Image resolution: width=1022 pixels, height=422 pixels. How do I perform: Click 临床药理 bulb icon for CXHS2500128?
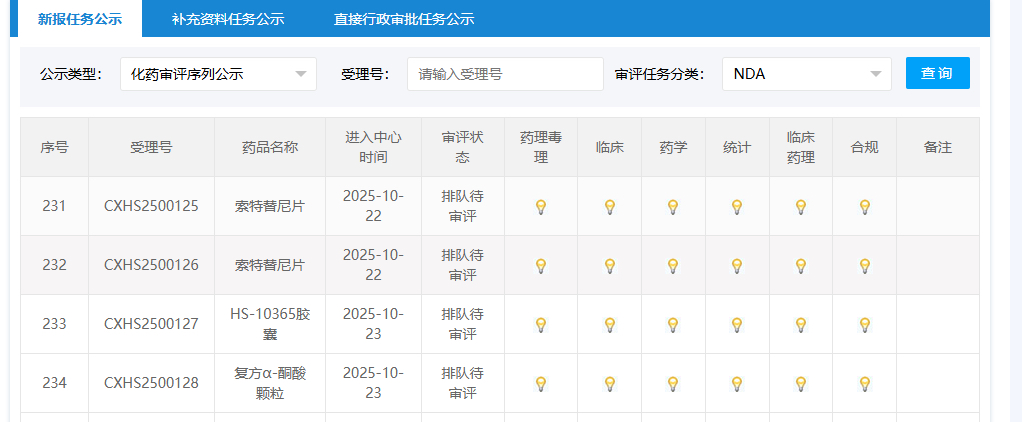point(800,384)
